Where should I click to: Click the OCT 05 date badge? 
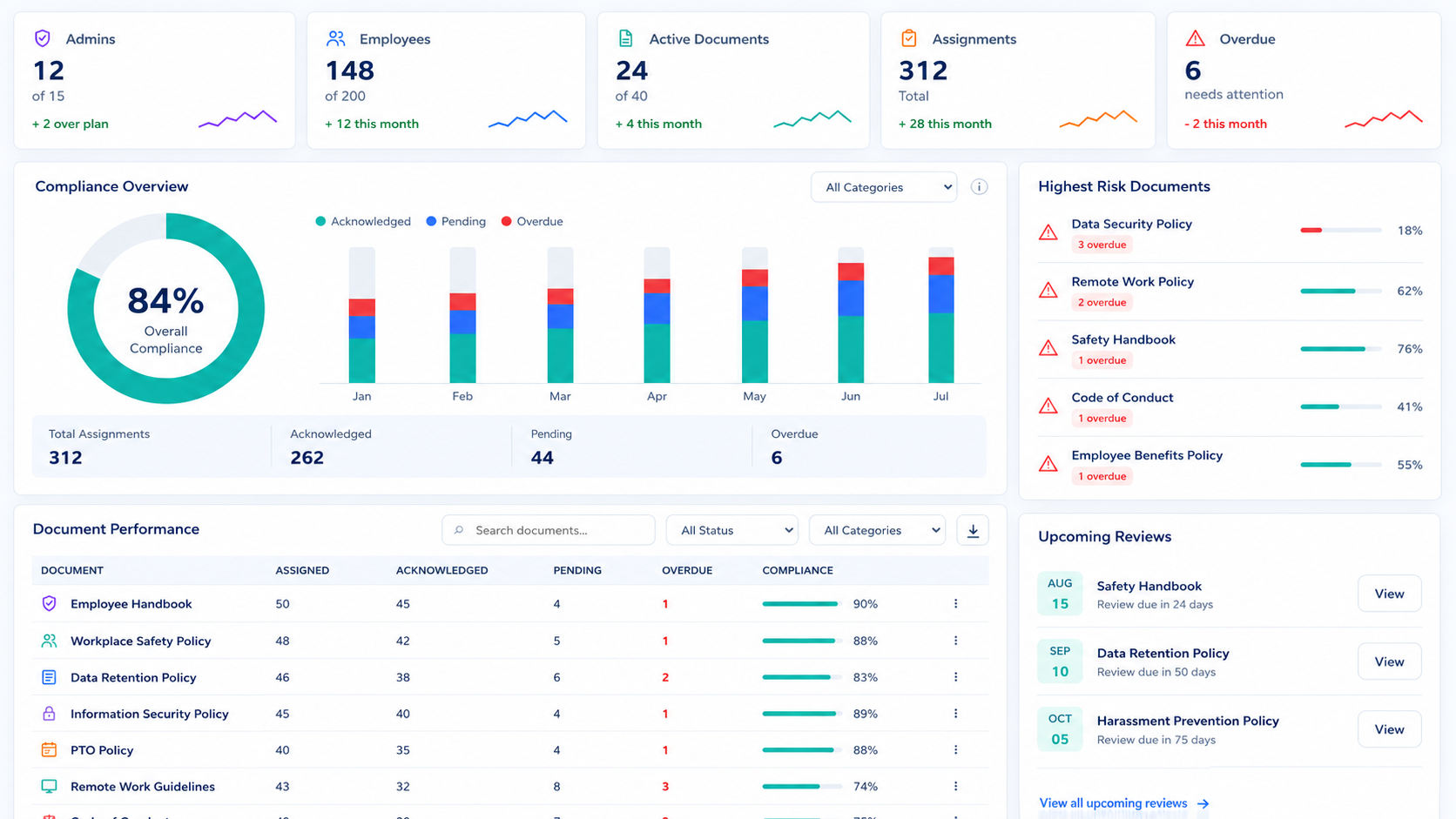(x=1060, y=729)
